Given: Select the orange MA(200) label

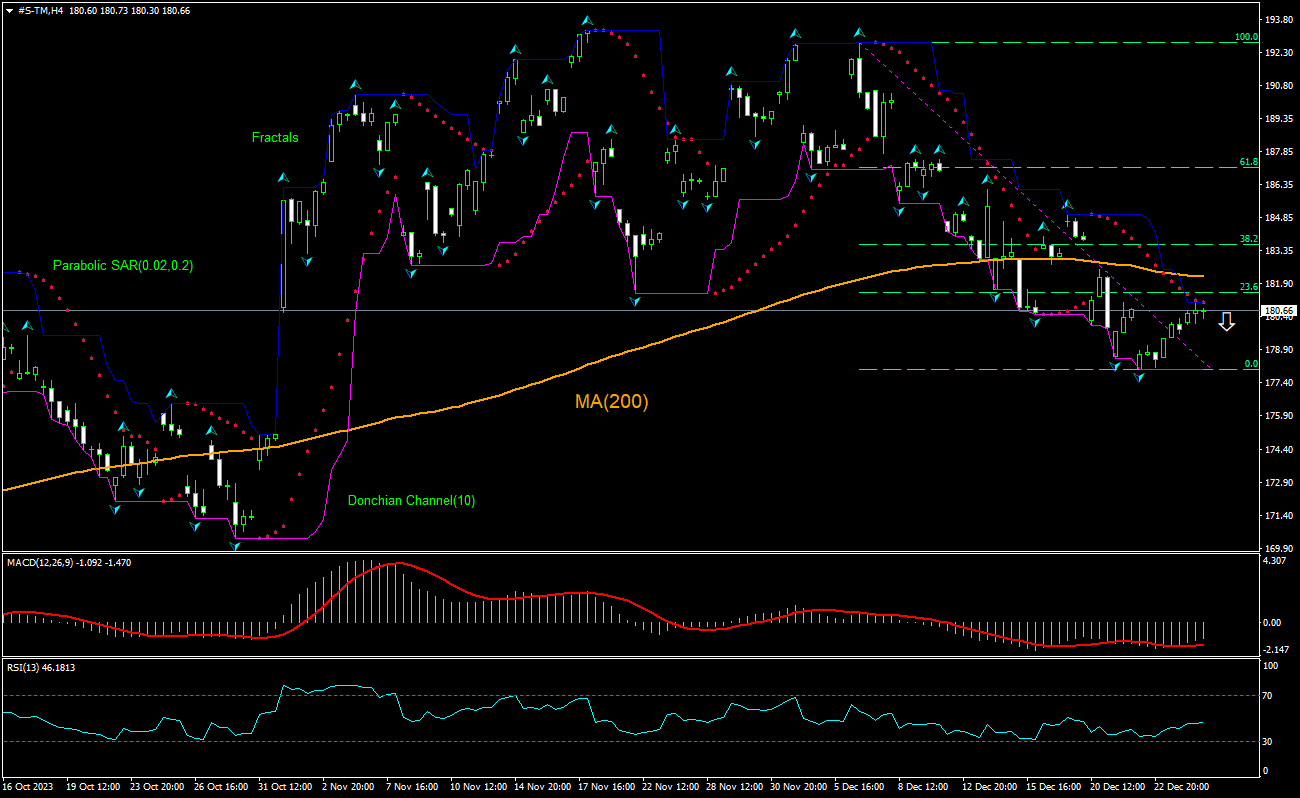Looking at the screenshot, I should click(x=611, y=402).
